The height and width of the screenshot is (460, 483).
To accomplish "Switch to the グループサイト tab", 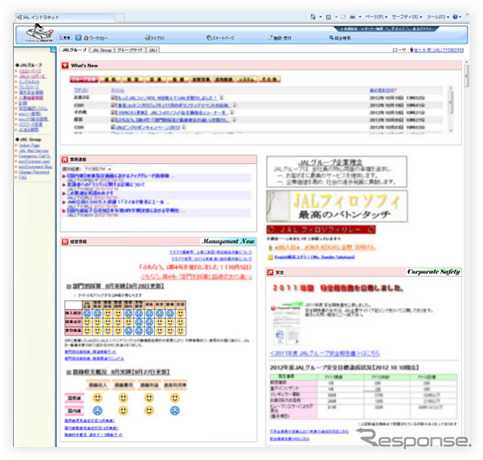I will click(x=130, y=50).
